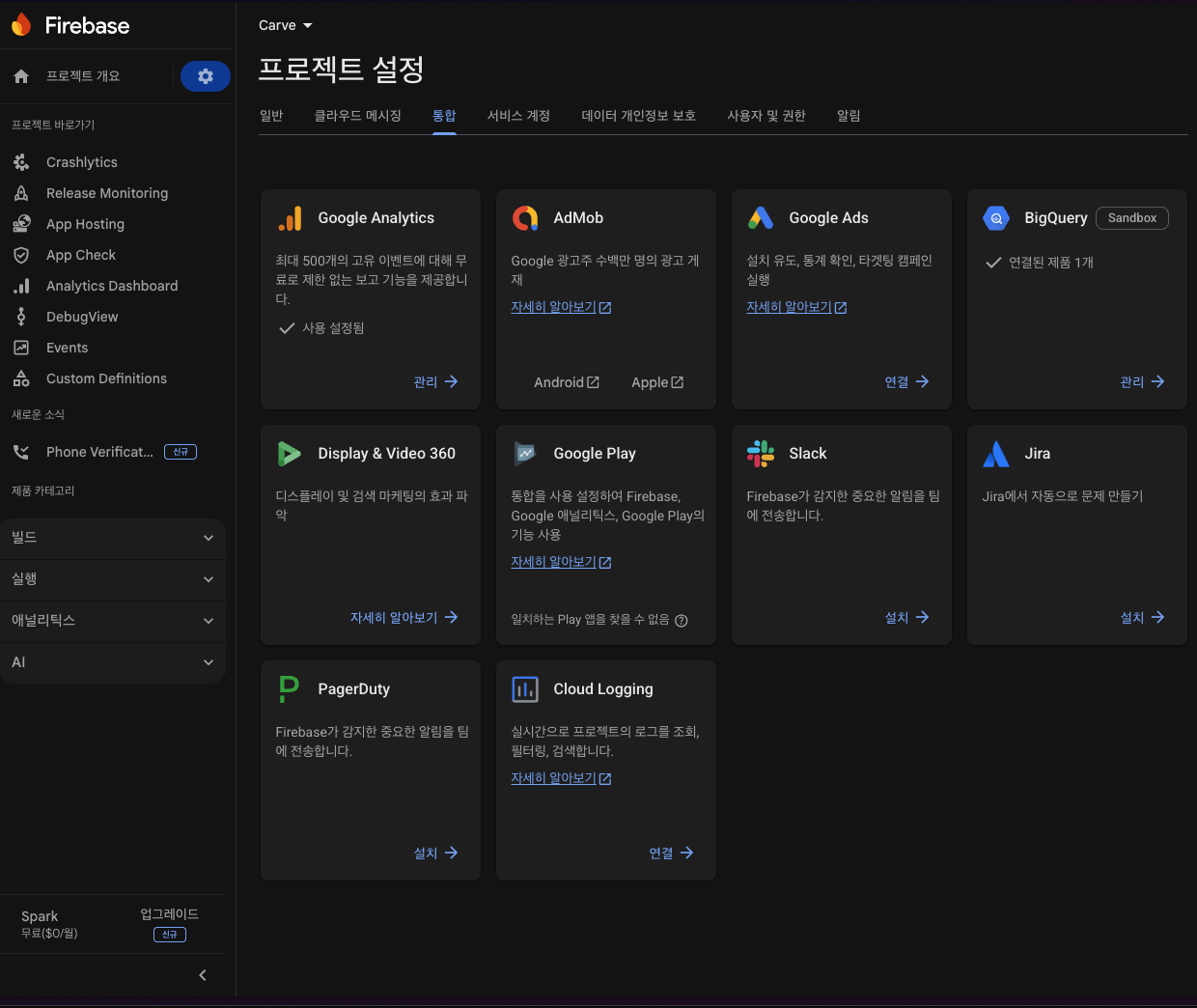Click the PagerDuty P icon
This screenshot has width=1197, height=1008.
[289, 689]
